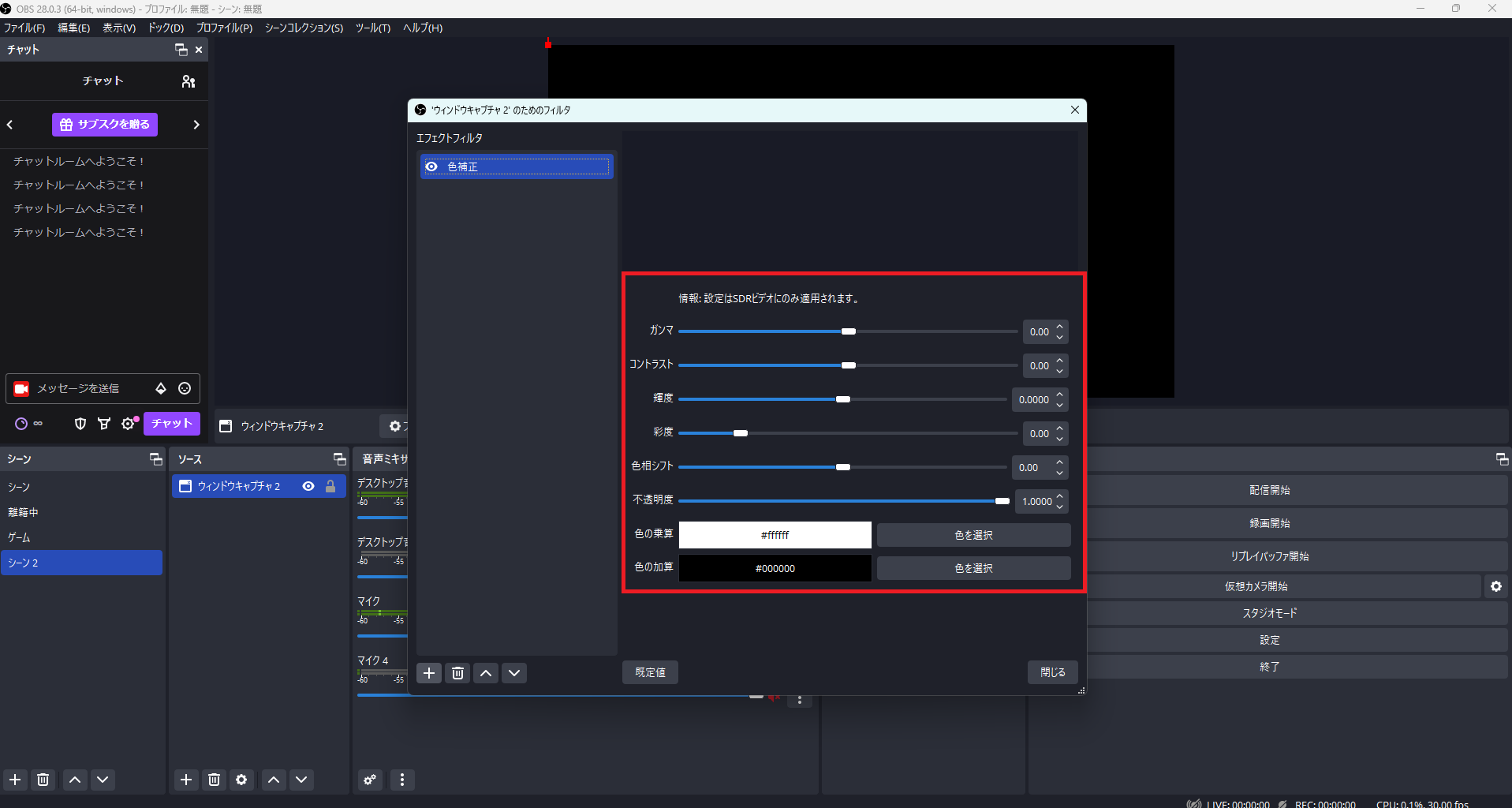The height and width of the screenshot is (808, 1512).
Task: Open the プロファイル(P) menu
Action: tap(224, 28)
